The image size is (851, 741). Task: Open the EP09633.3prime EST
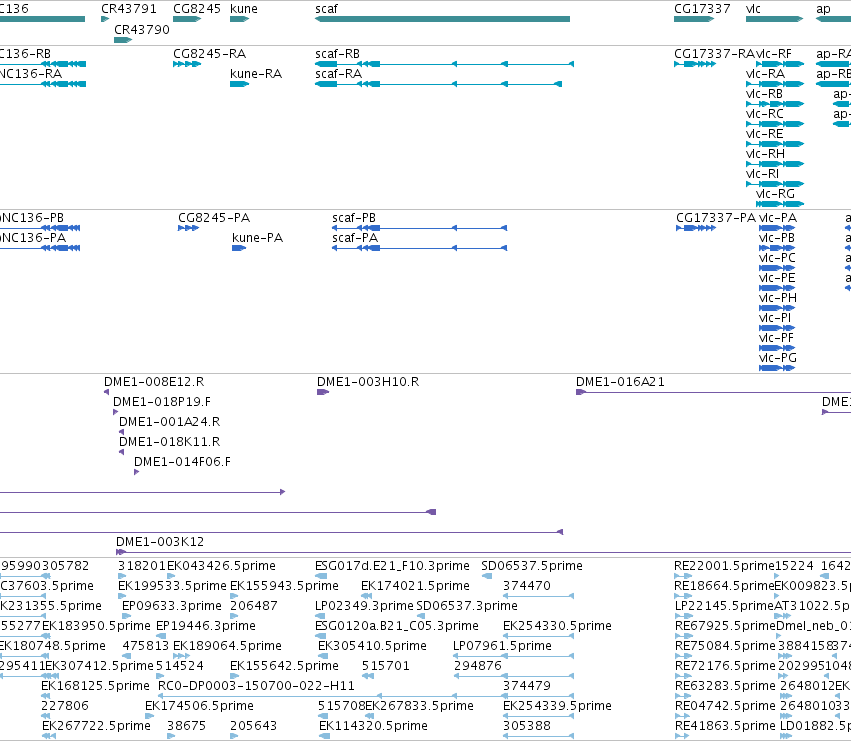click(126, 616)
